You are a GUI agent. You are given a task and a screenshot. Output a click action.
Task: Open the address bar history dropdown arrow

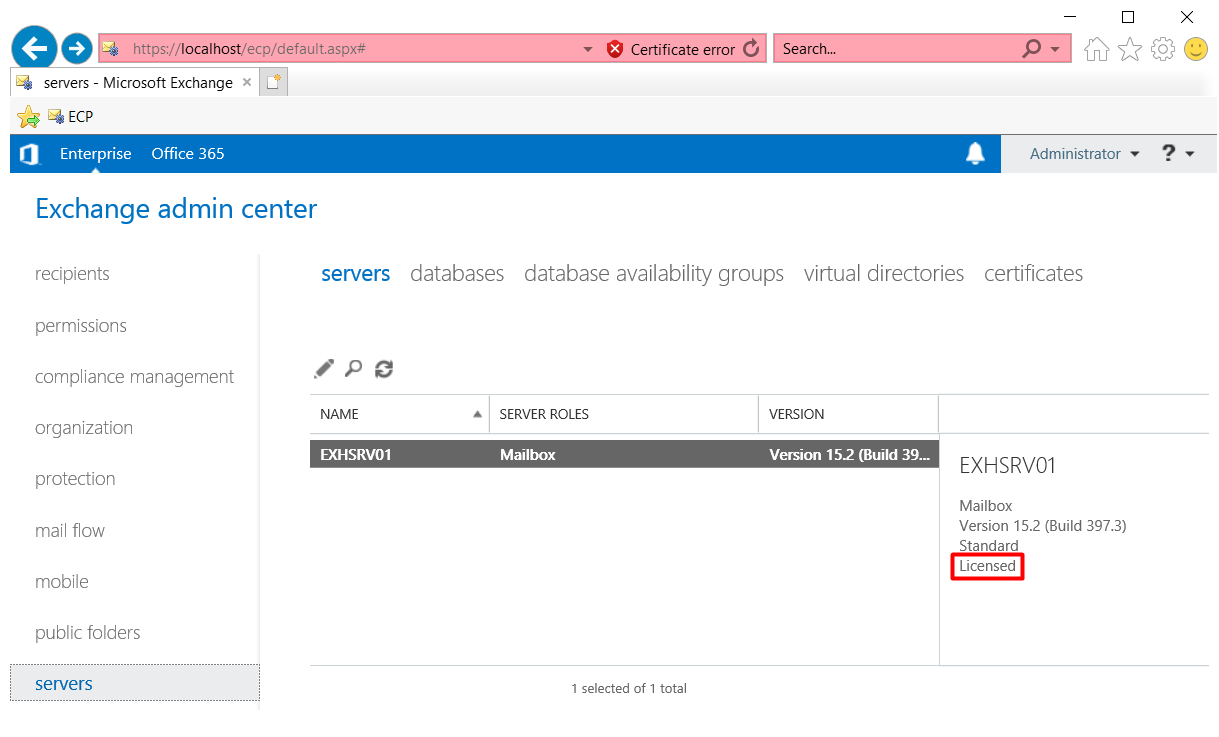(x=588, y=49)
